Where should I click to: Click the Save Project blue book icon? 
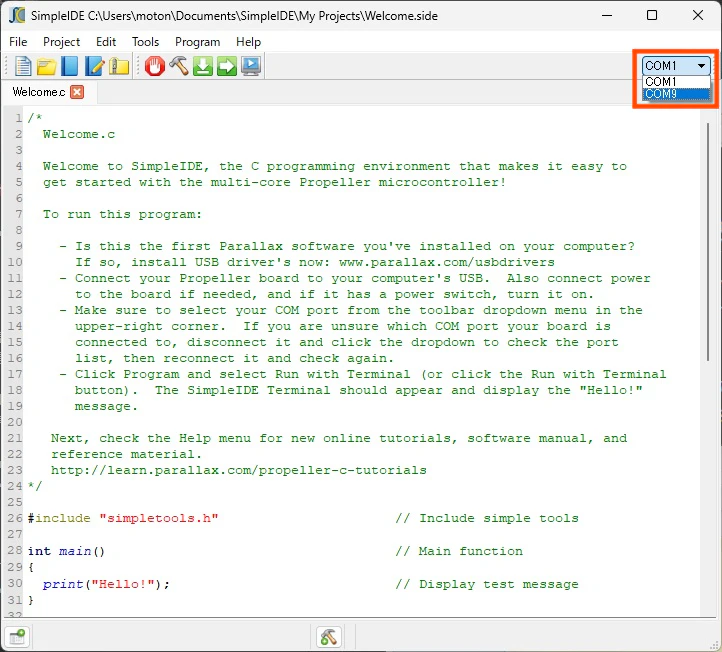click(70, 66)
